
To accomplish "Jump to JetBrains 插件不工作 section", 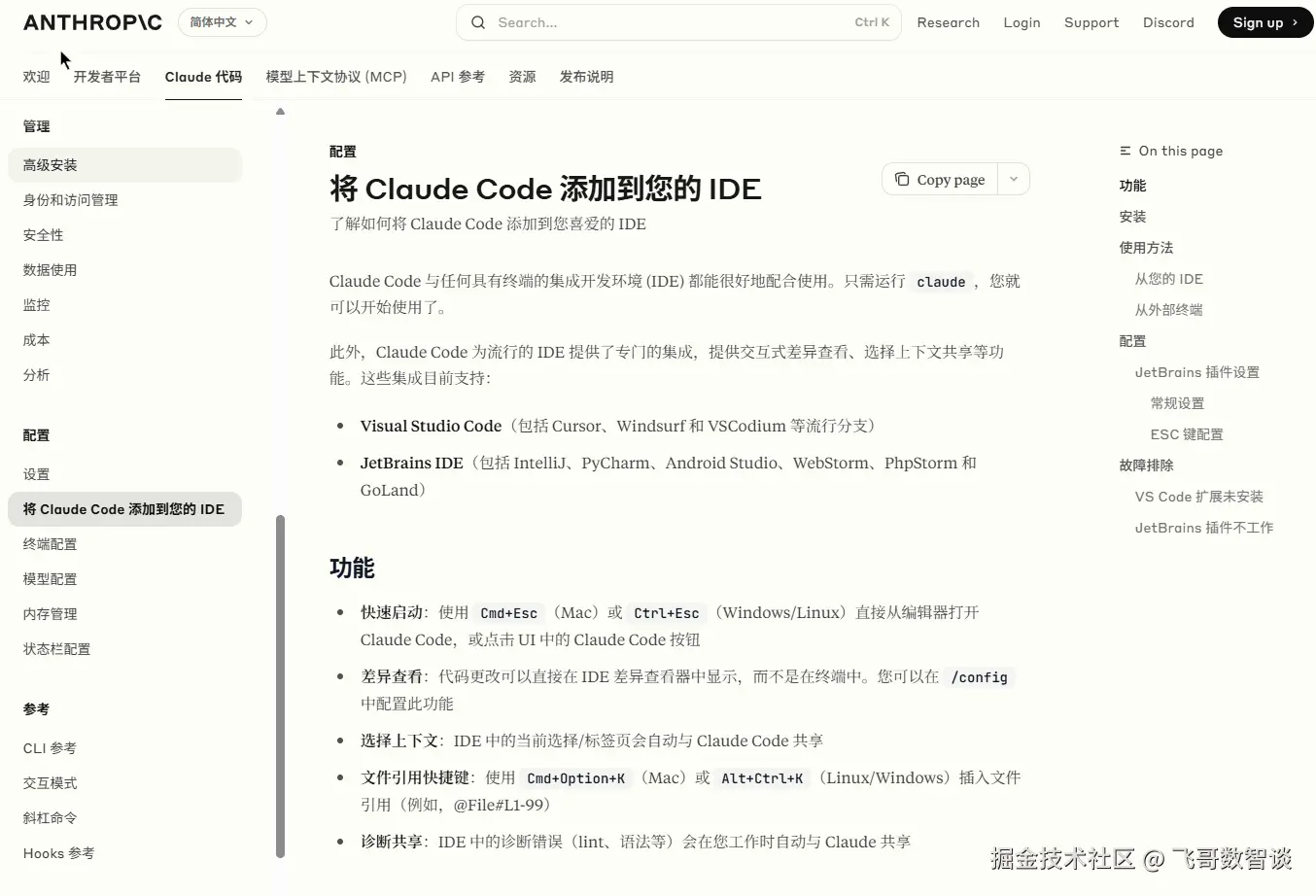I will [x=1204, y=528].
